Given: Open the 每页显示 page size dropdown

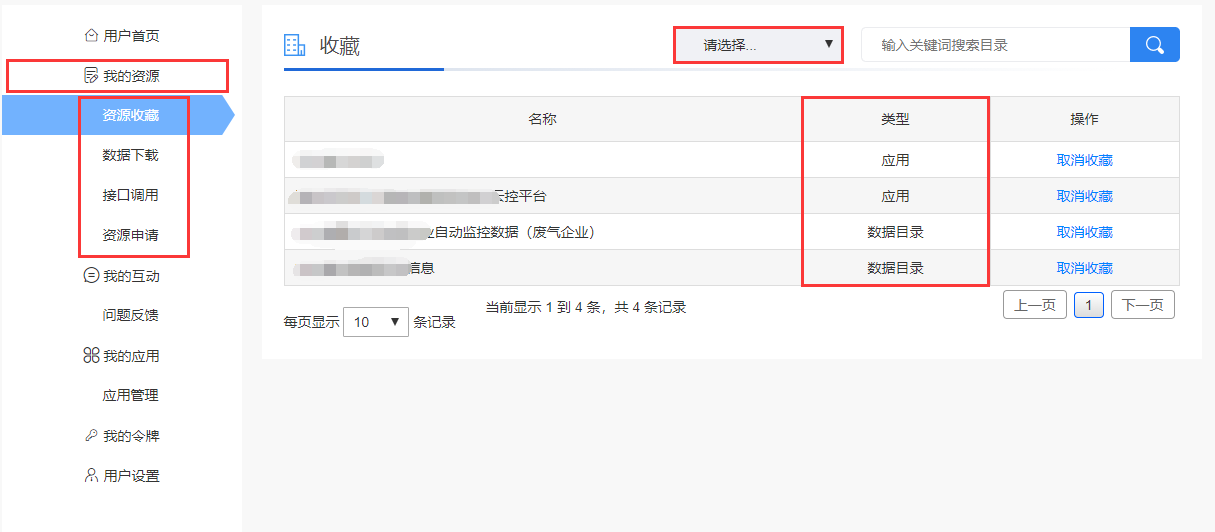Looking at the screenshot, I should click(375, 322).
